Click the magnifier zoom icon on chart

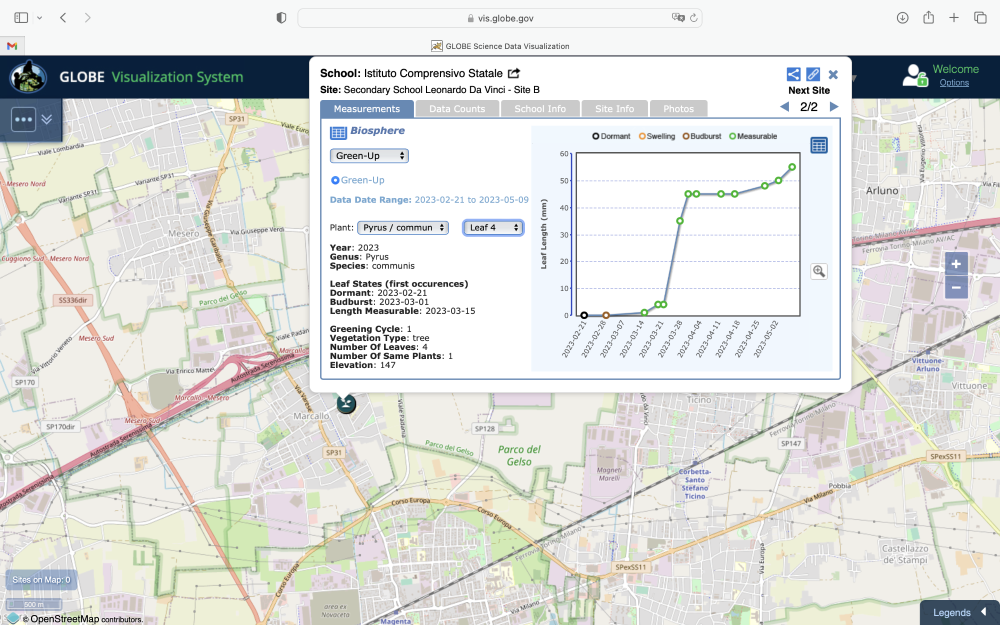819,271
